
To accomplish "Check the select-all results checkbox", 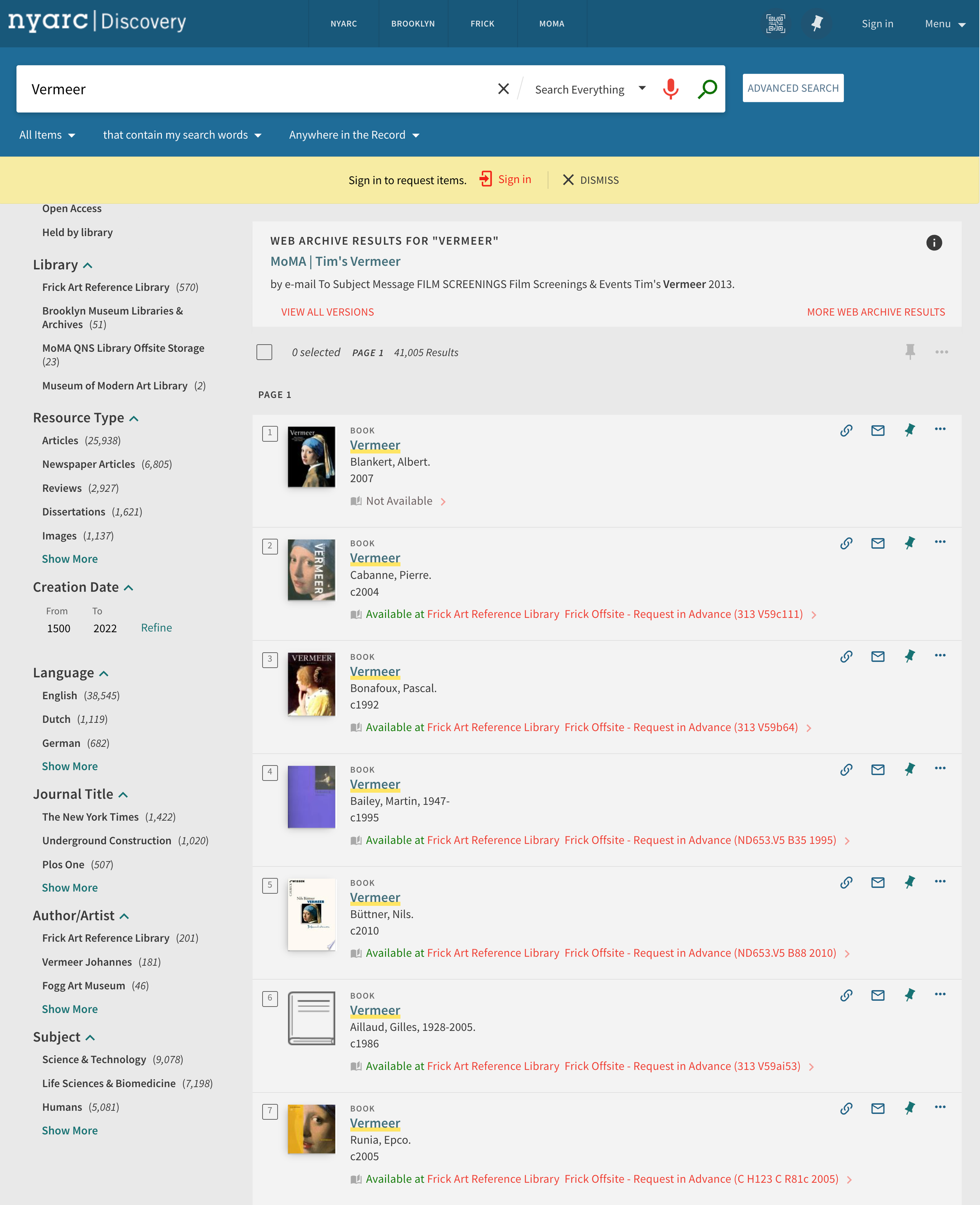I will pos(264,352).
